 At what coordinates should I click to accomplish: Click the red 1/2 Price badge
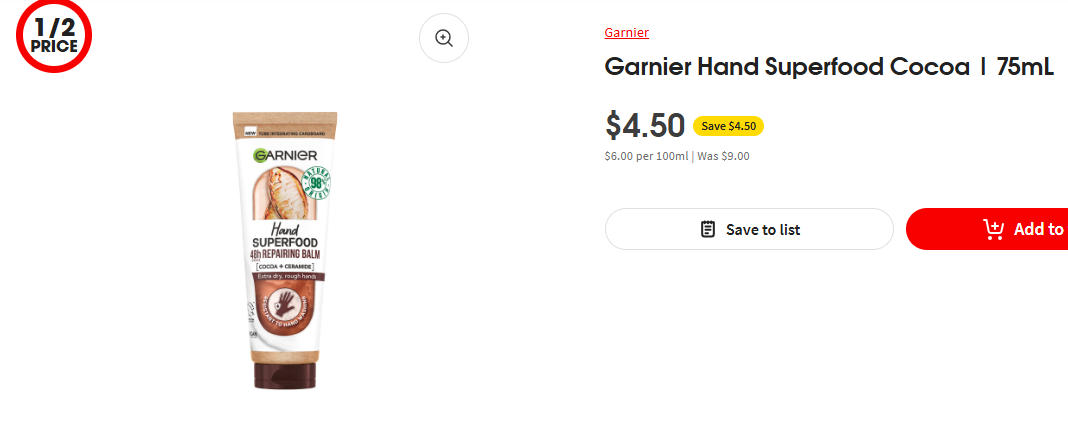click(x=54, y=37)
